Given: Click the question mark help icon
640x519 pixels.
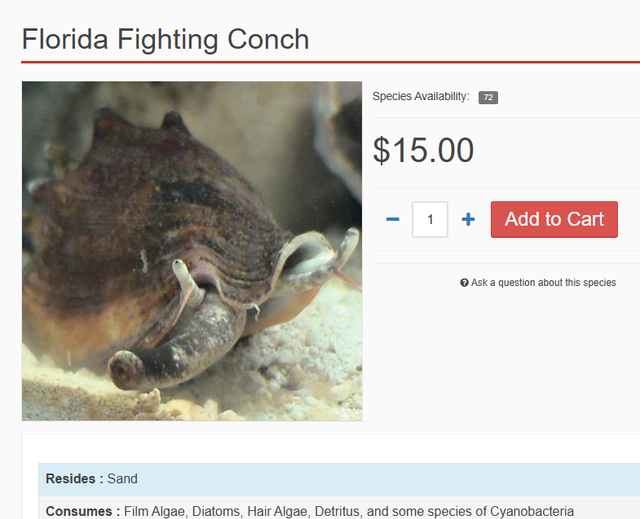Looking at the screenshot, I should click(x=464, y=283).
